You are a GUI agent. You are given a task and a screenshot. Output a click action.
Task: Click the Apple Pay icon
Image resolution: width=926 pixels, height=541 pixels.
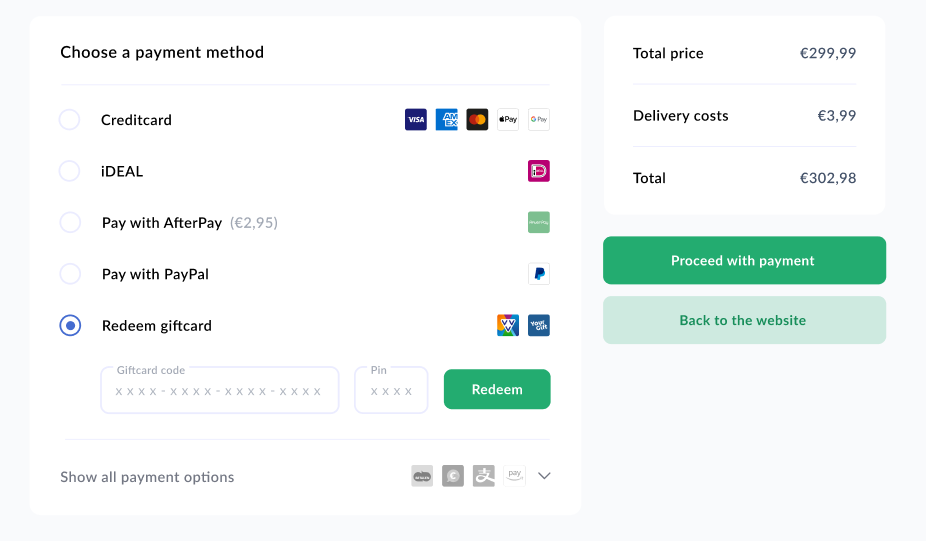[x=508, y=119]
